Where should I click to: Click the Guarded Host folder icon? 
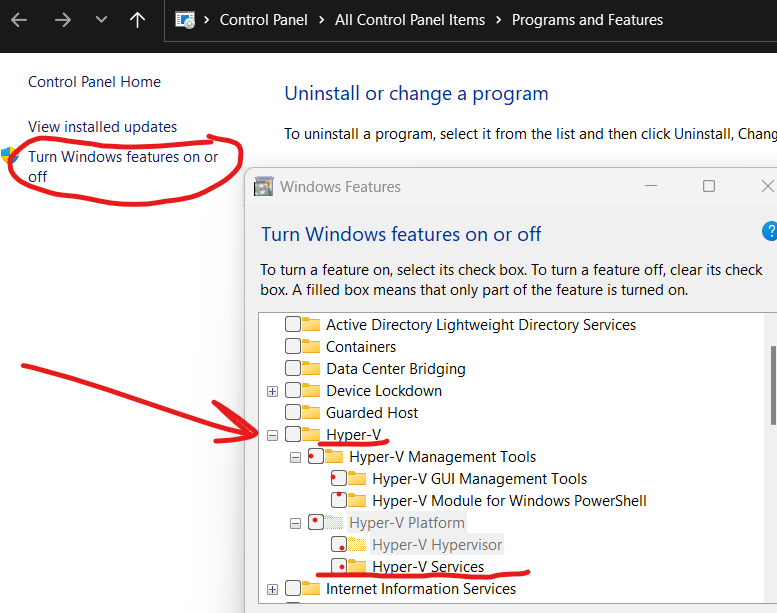[x=311, y=412]
